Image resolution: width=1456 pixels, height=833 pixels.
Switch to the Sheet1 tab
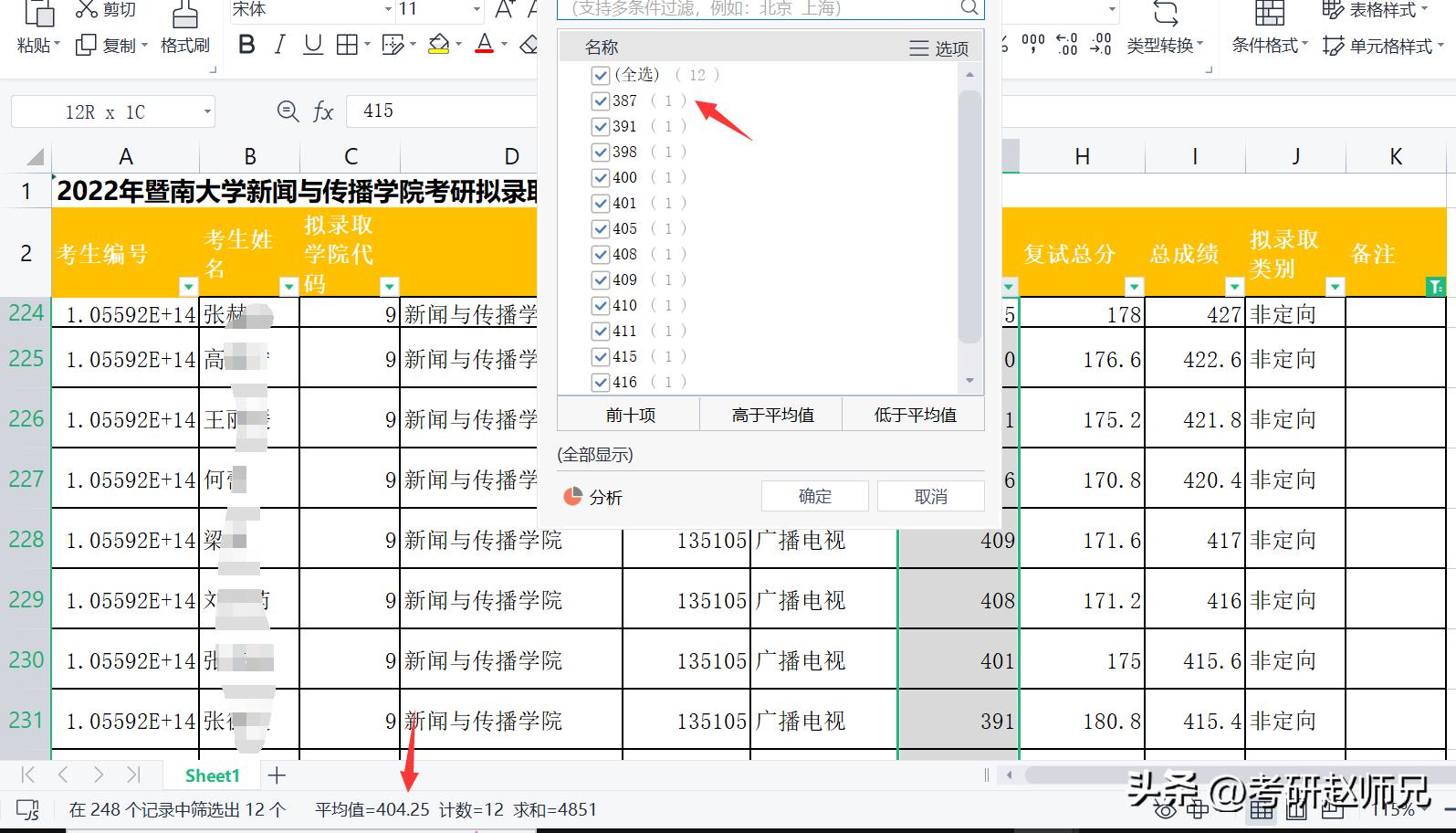(212, 775)
